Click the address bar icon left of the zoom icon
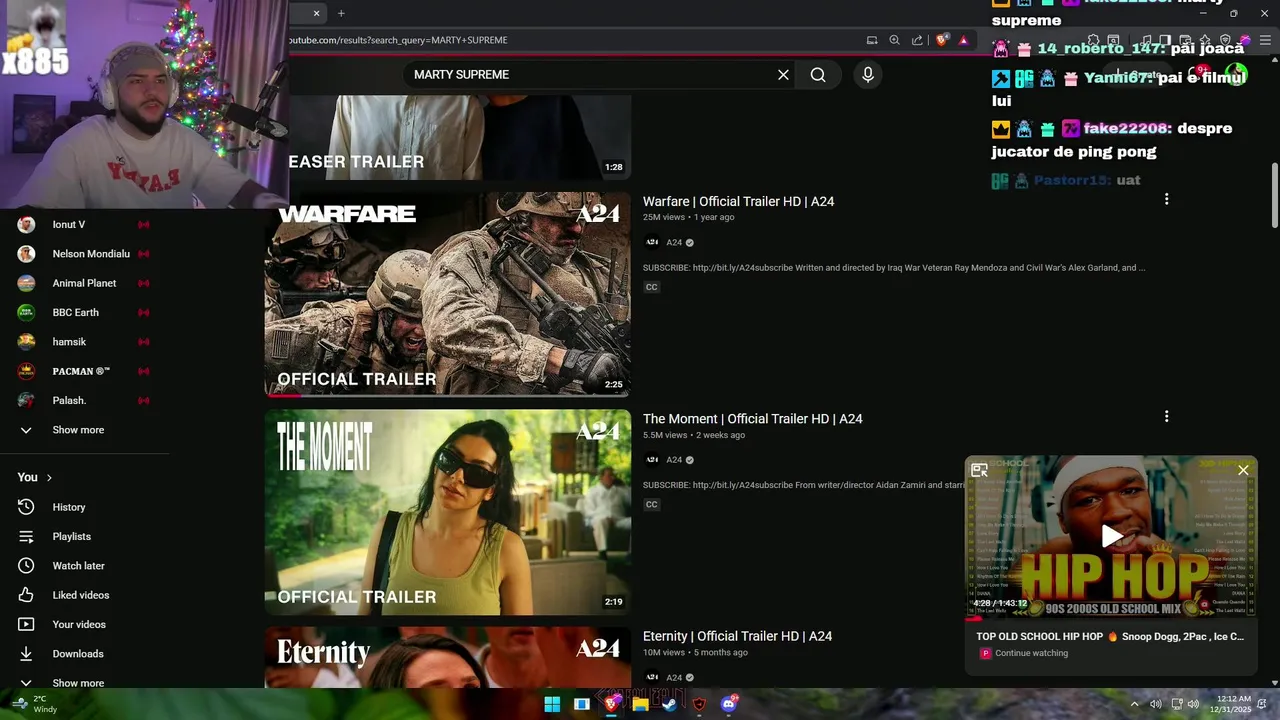The image size is (1280, 720). (x=872, y=40)
